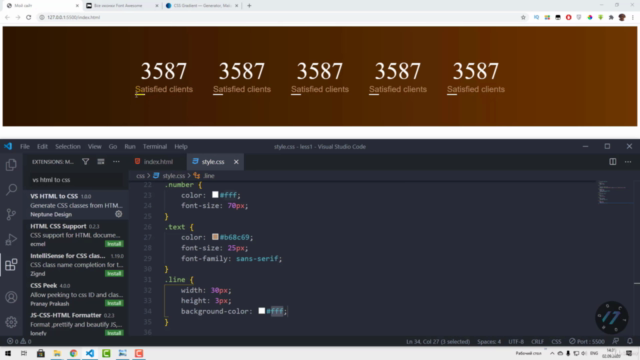The image size is (640, 360).
Task: Open the Selection menu
Action: 68,147
